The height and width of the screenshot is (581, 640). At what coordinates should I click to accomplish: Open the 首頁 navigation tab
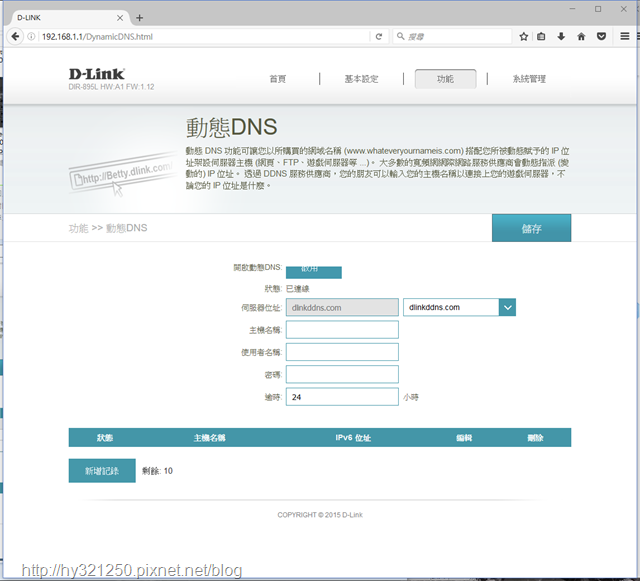(x=278, y=79)
